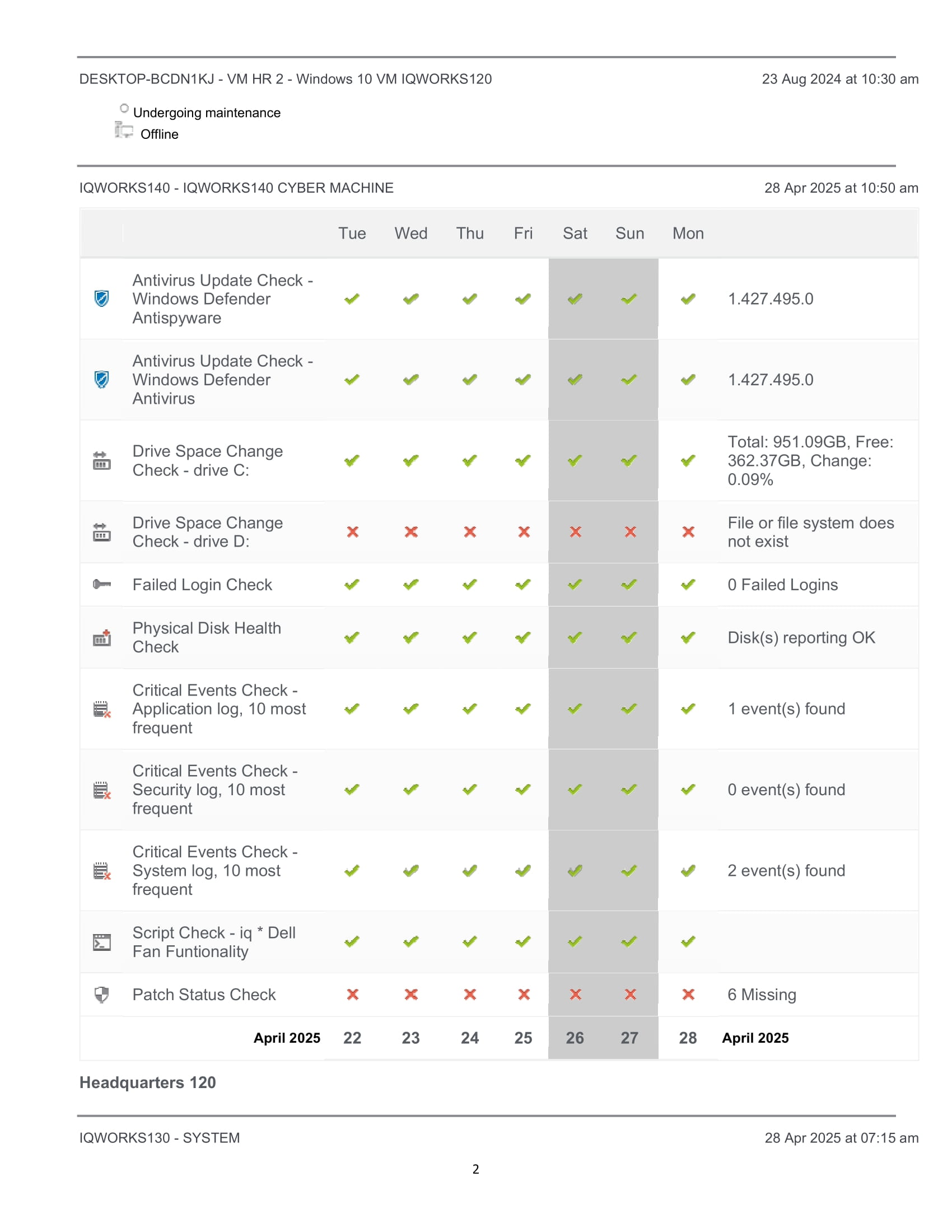Open the IQWORKS140 CYBER MACHINE device title
This screenshot has height=1232, width=952.
(x=236, y=188)
